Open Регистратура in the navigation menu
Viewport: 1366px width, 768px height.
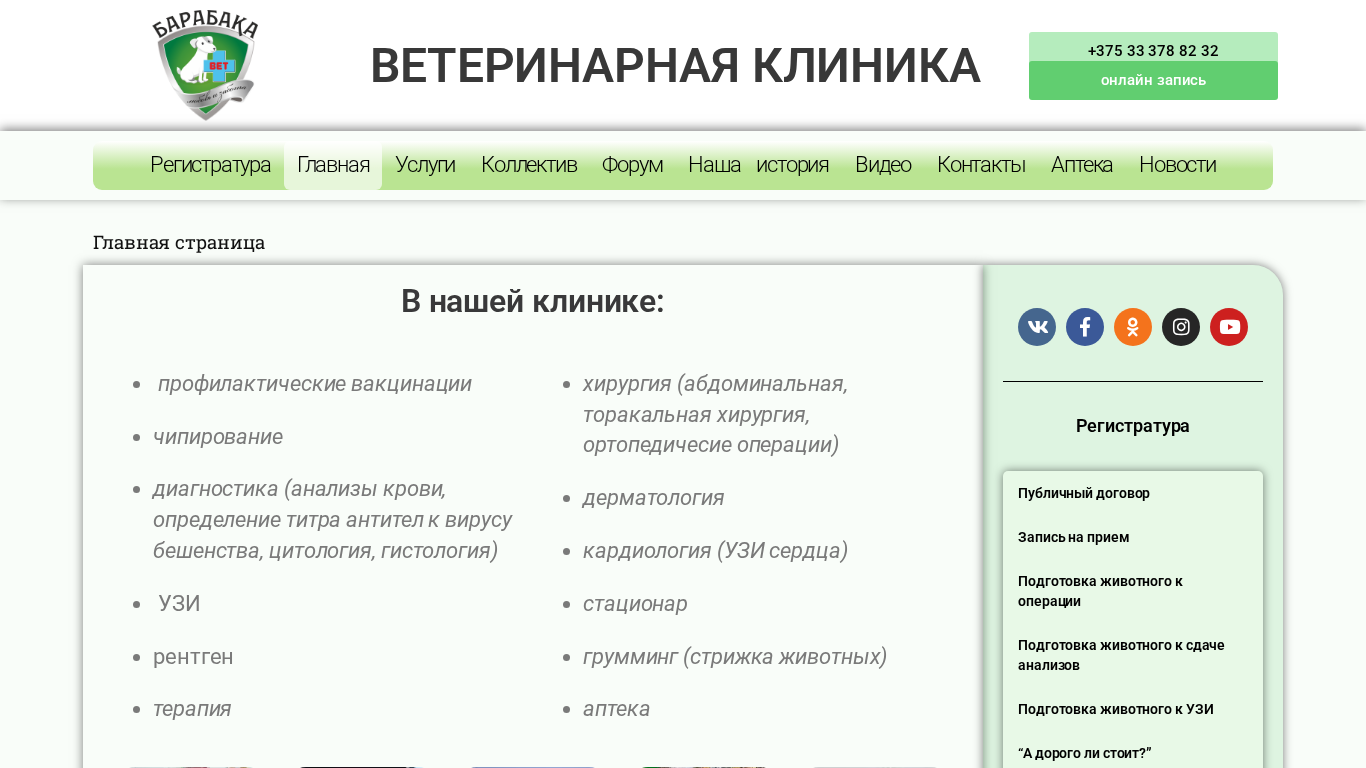click(x=210, y=165)
